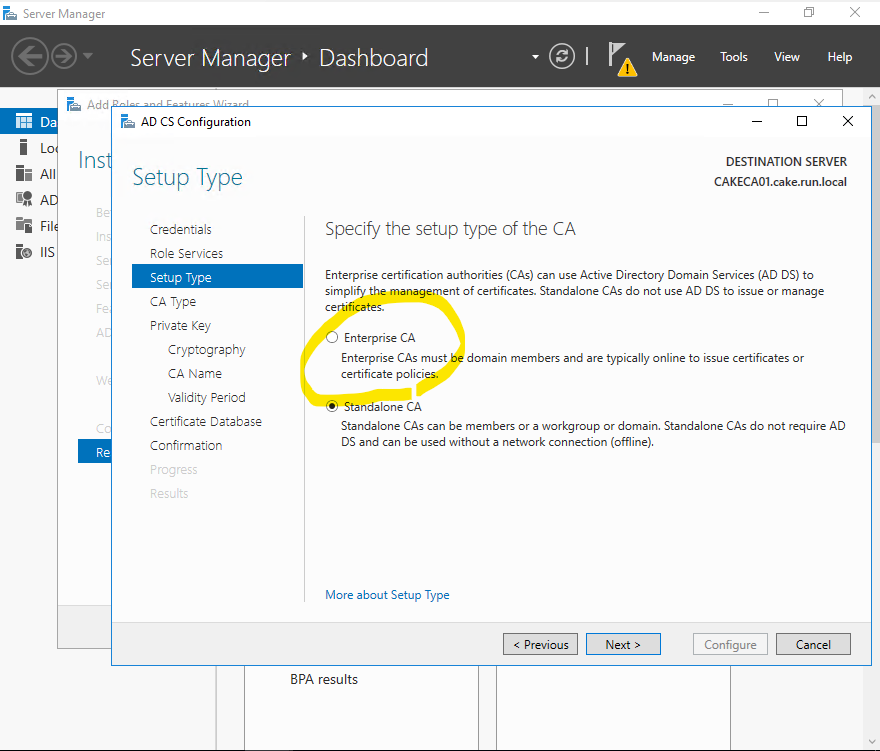Click scroll-up arrow of dashboard scrollbar
The width and height of the screenshot is (880, 751).
tap(872, 97)
